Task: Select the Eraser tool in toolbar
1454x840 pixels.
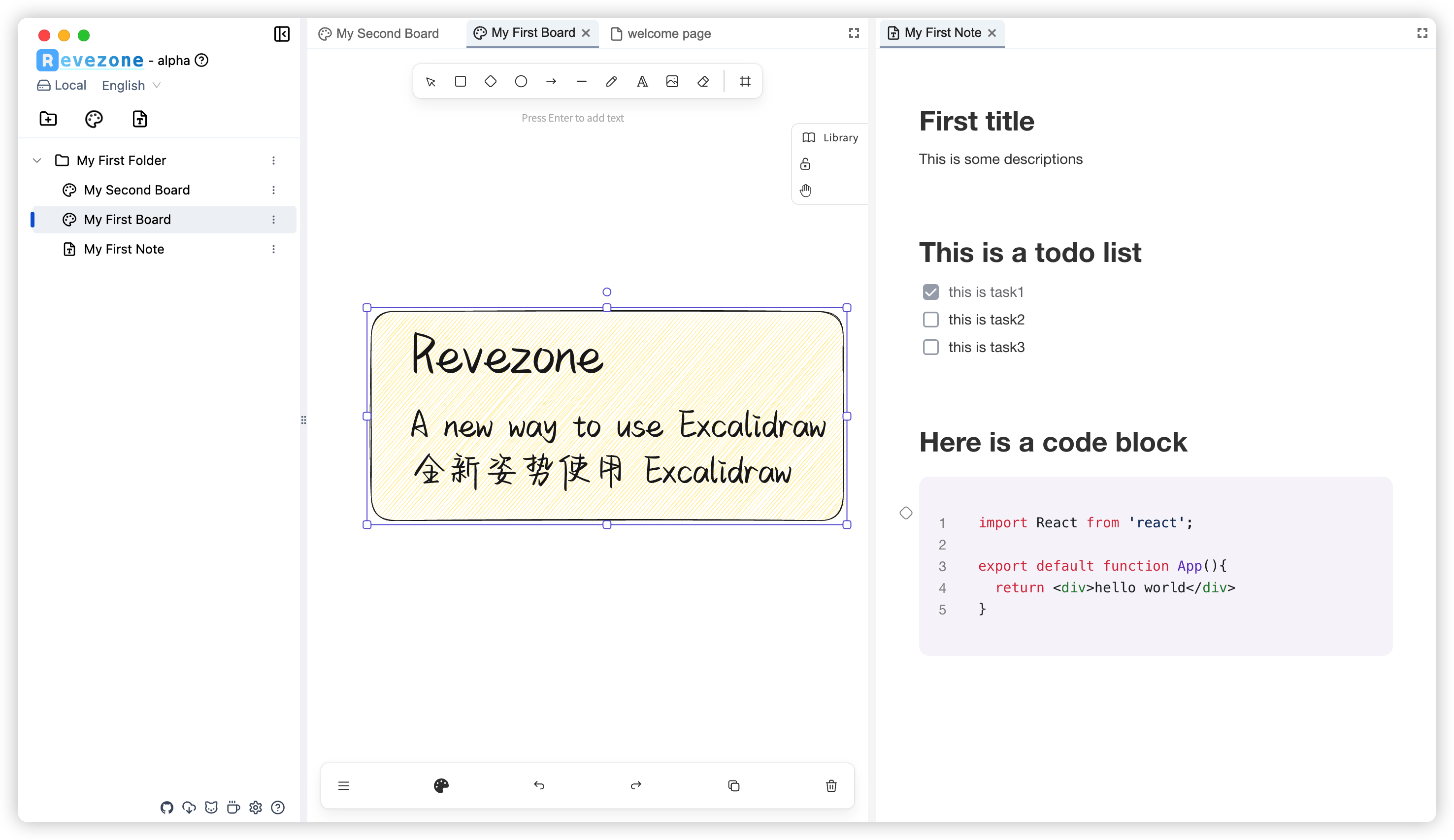Action: [703, 81]
